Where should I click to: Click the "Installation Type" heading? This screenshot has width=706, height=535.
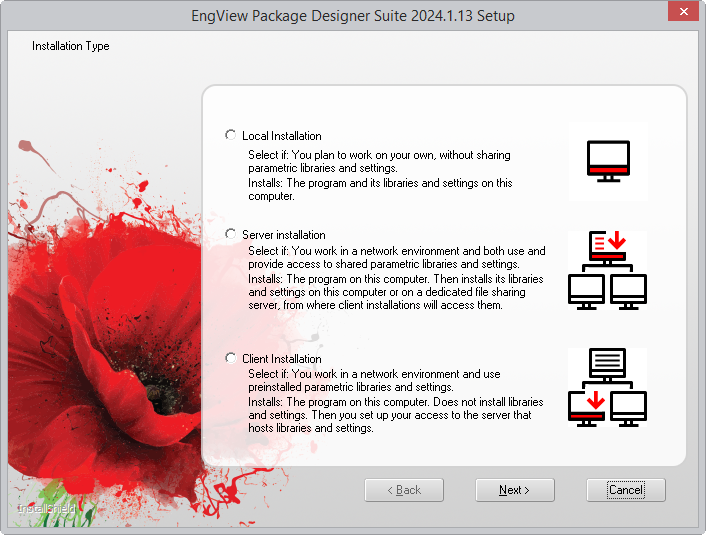click(x=71, y=46)
